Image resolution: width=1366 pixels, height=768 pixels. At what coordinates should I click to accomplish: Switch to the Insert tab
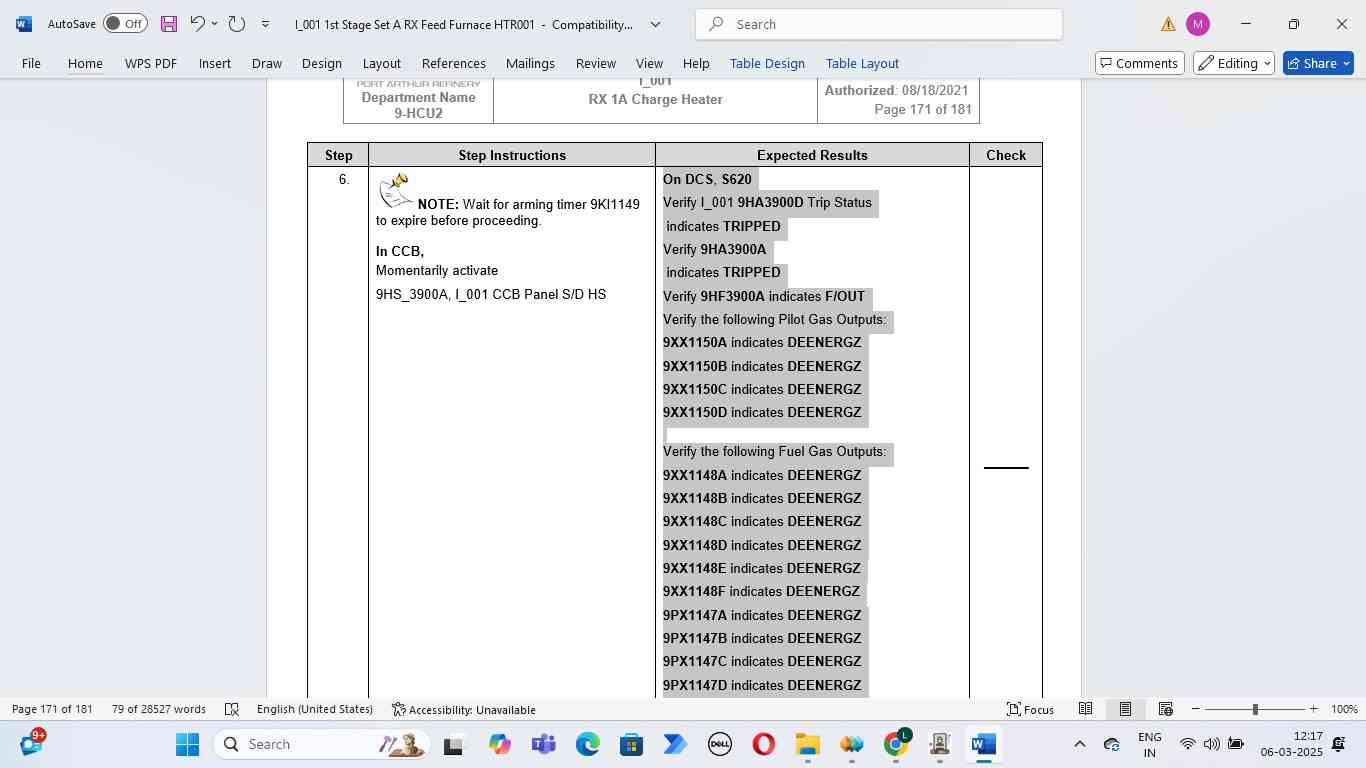point(215,63)
